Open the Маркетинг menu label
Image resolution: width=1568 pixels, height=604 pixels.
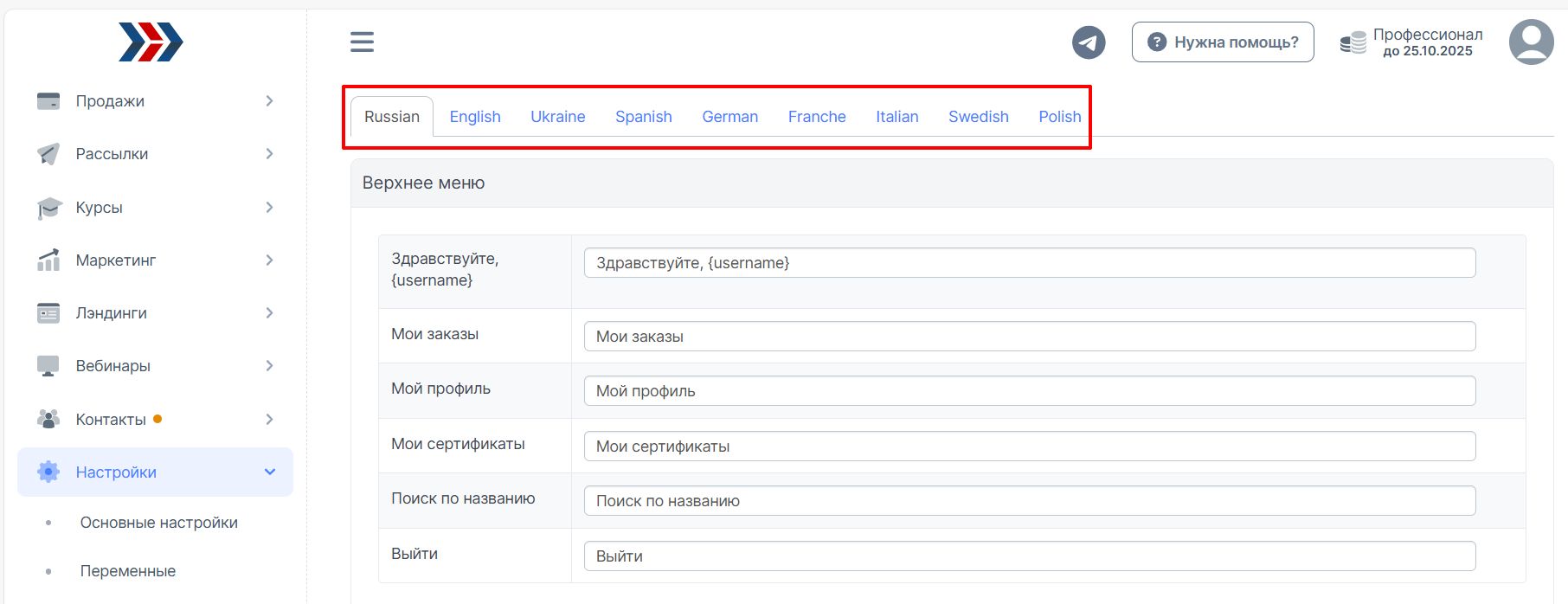click(116, 260)
